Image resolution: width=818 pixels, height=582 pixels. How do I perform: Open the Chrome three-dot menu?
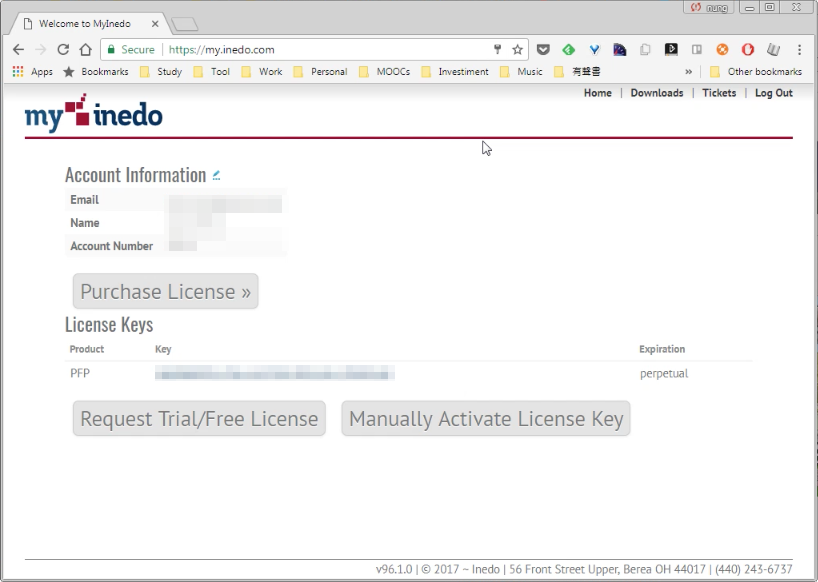(x=799, y=50)
